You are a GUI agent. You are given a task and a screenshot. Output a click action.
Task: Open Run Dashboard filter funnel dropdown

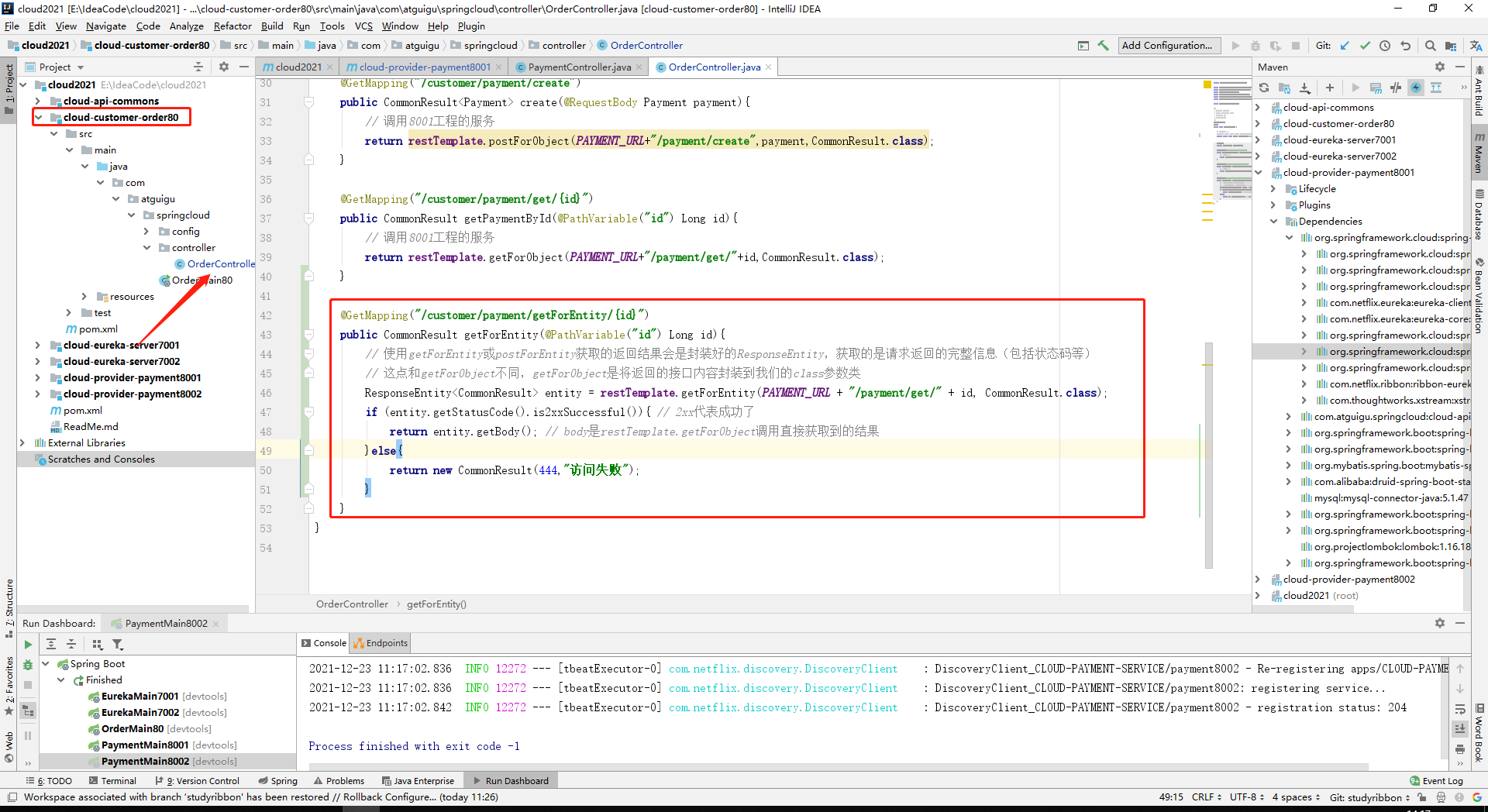[x=118, y=645]
